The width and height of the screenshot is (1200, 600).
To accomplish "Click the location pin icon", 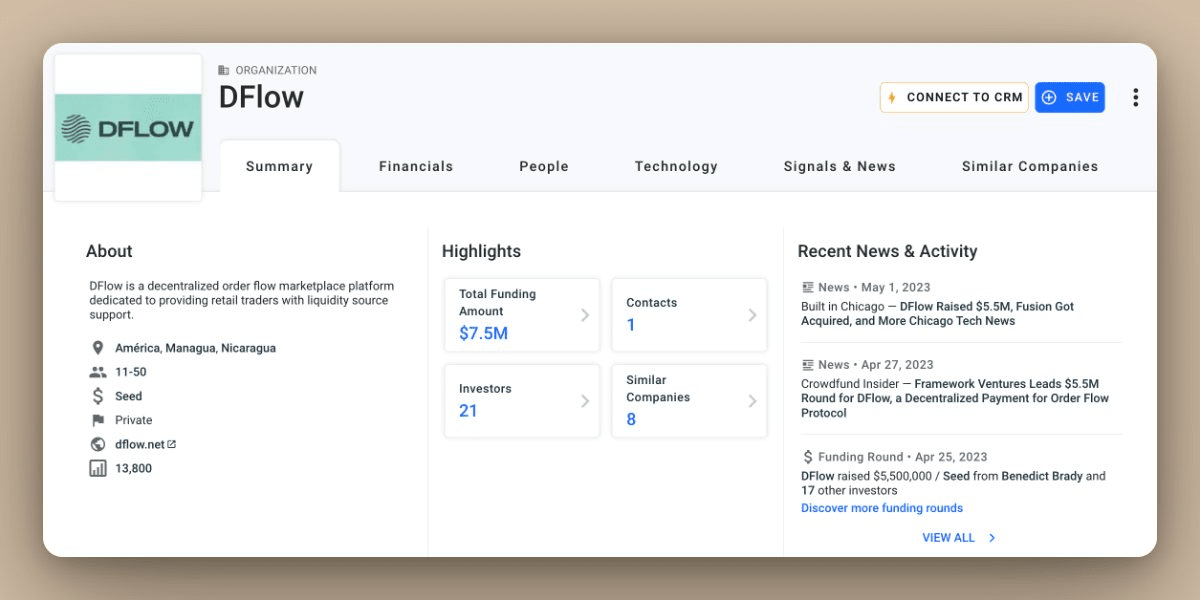I will tap(97, 348).
